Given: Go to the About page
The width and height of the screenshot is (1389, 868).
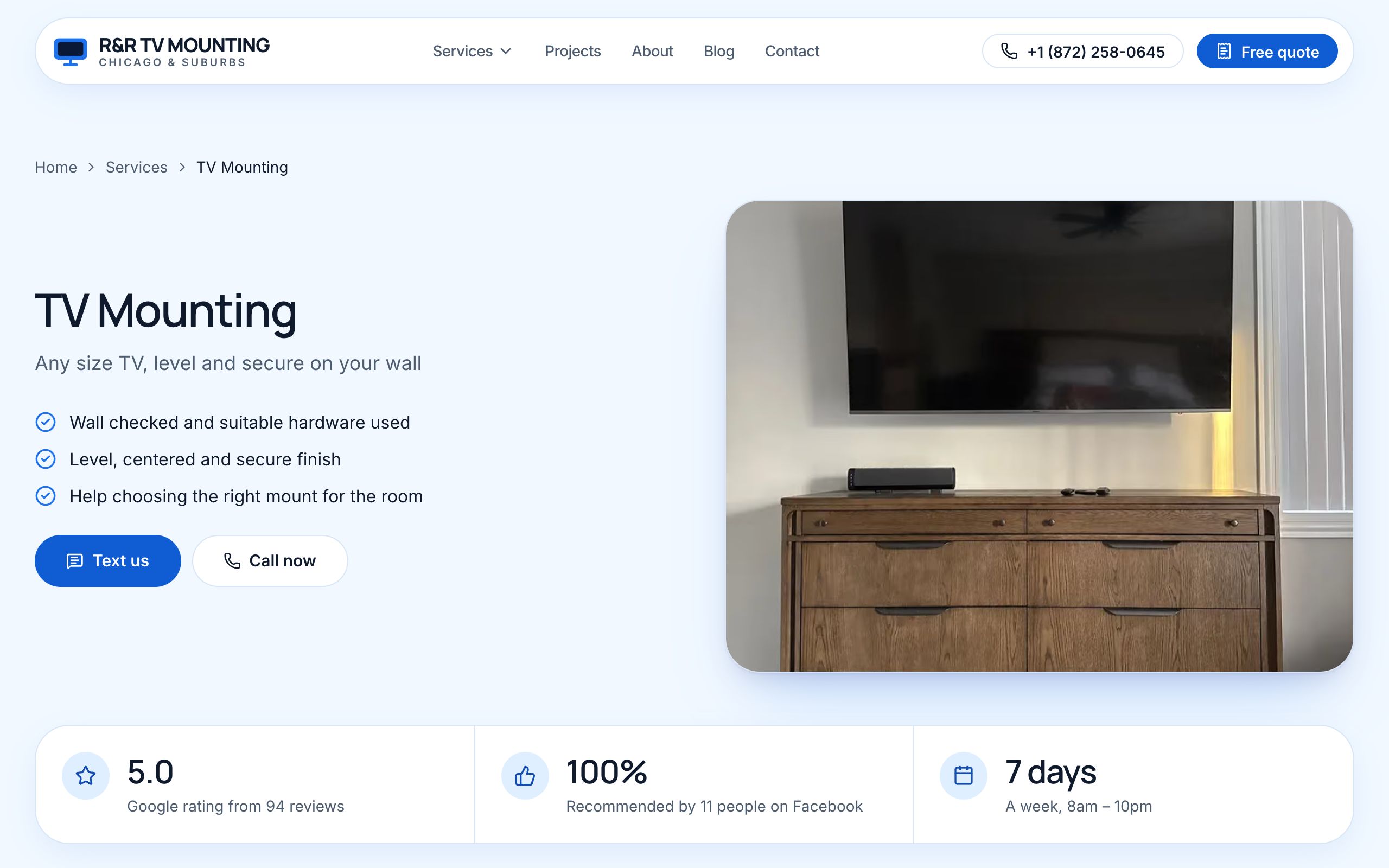Looking at the screenshot, I should point(652,51).
